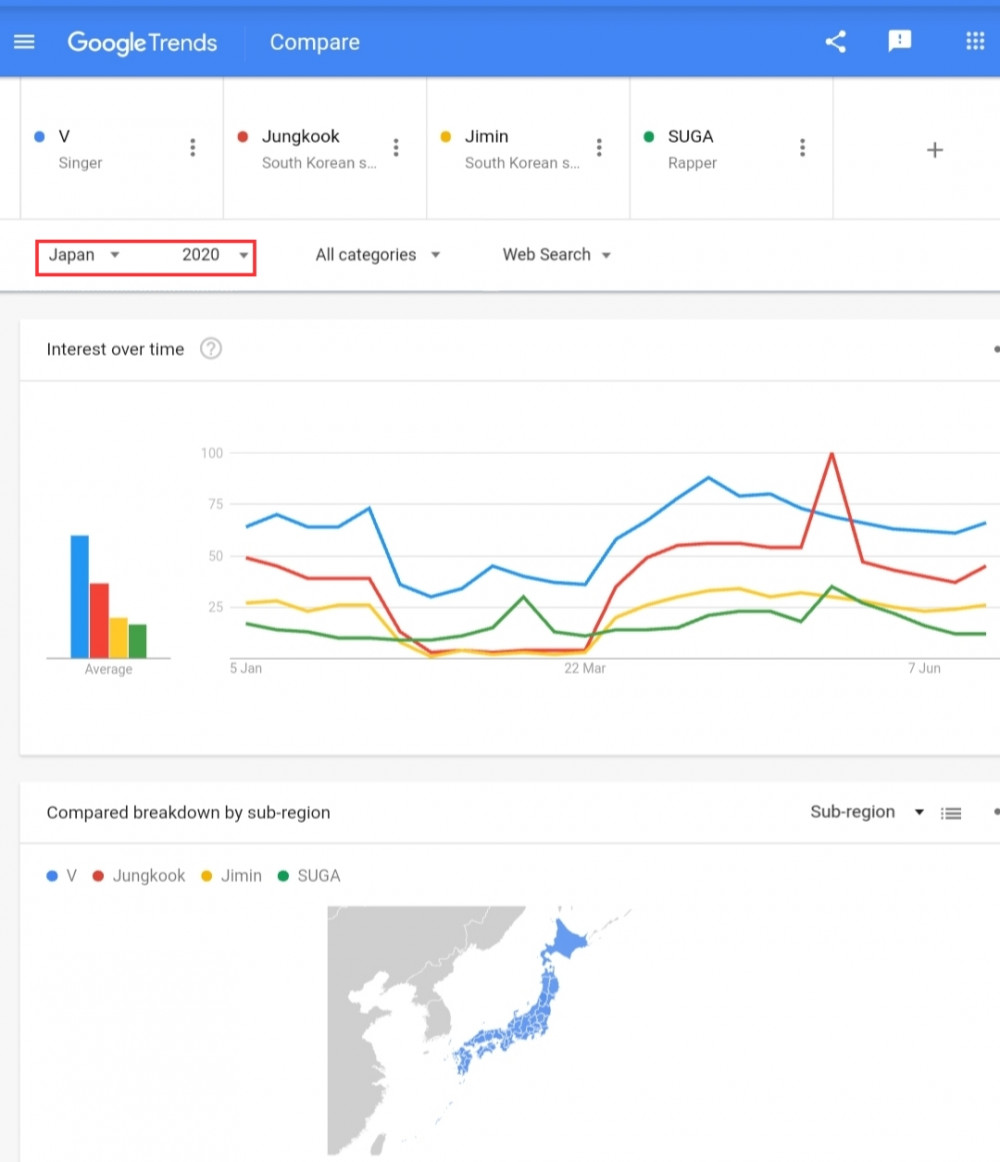Expand the 2020 time range dropdown
Viewport: 1000px width, 1162px height.
point(214,255)
